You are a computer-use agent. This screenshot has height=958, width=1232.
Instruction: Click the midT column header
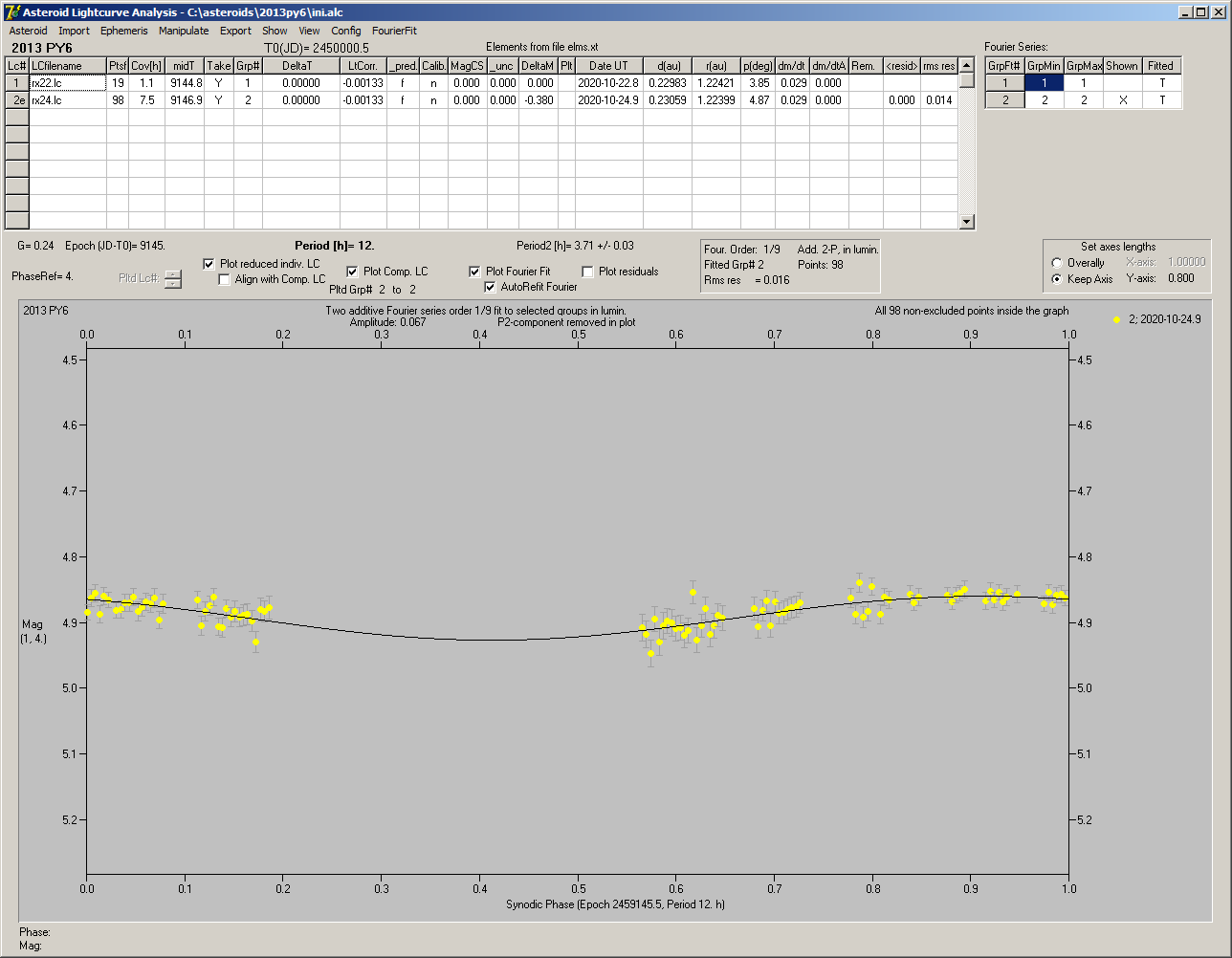(x=185, y=66)
